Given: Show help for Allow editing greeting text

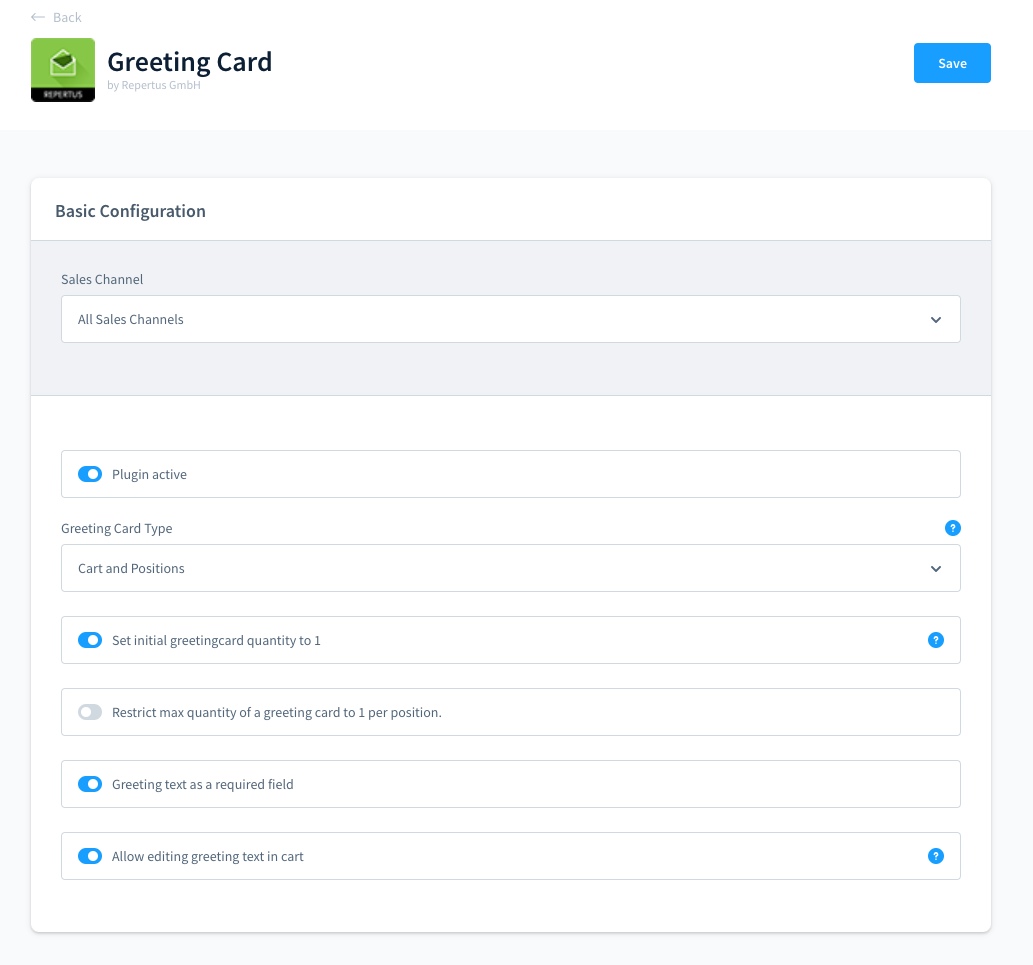Looking at the screenshot, I should [935, 856].
